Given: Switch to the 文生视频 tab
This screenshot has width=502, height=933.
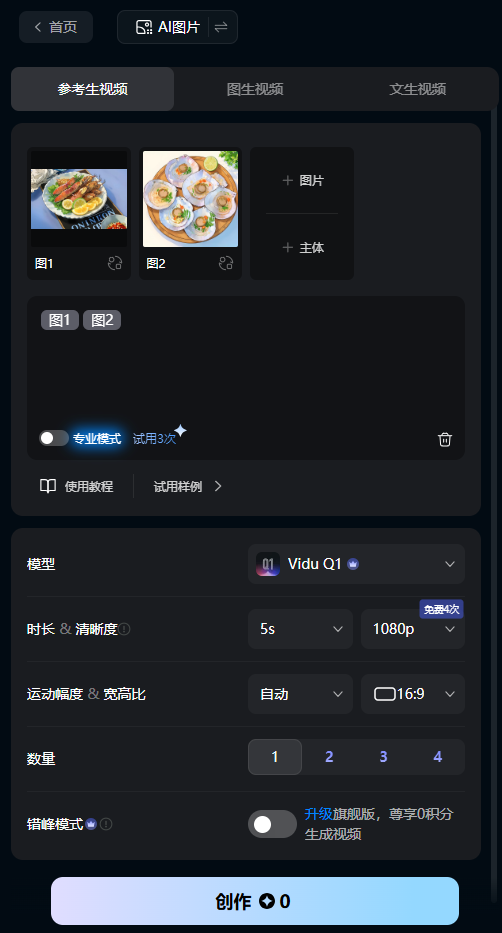Looking at the screenshot, I should pos(418,89).
